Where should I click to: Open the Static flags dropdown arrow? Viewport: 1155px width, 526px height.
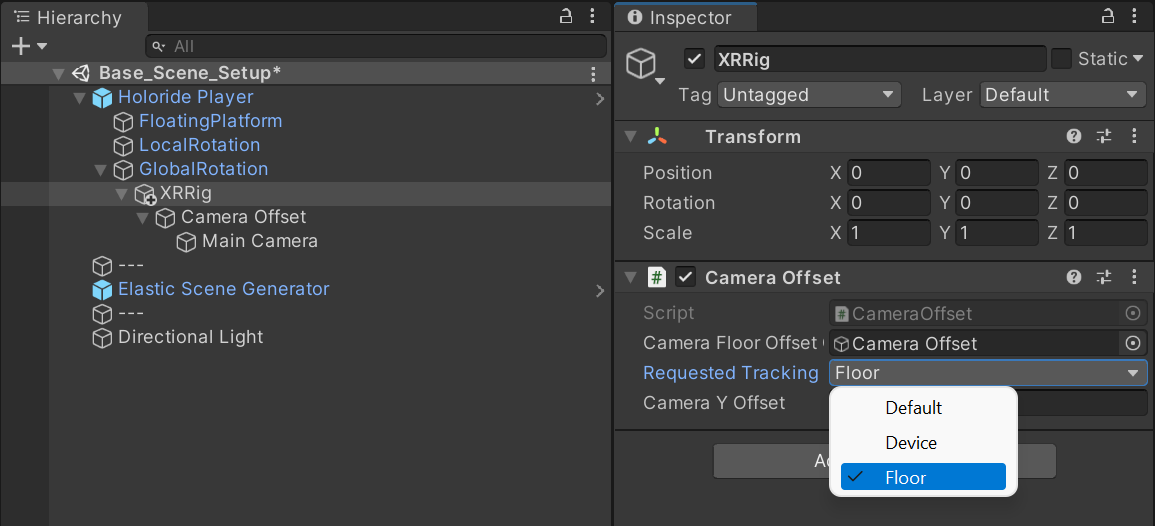(x=1140, y=59)
